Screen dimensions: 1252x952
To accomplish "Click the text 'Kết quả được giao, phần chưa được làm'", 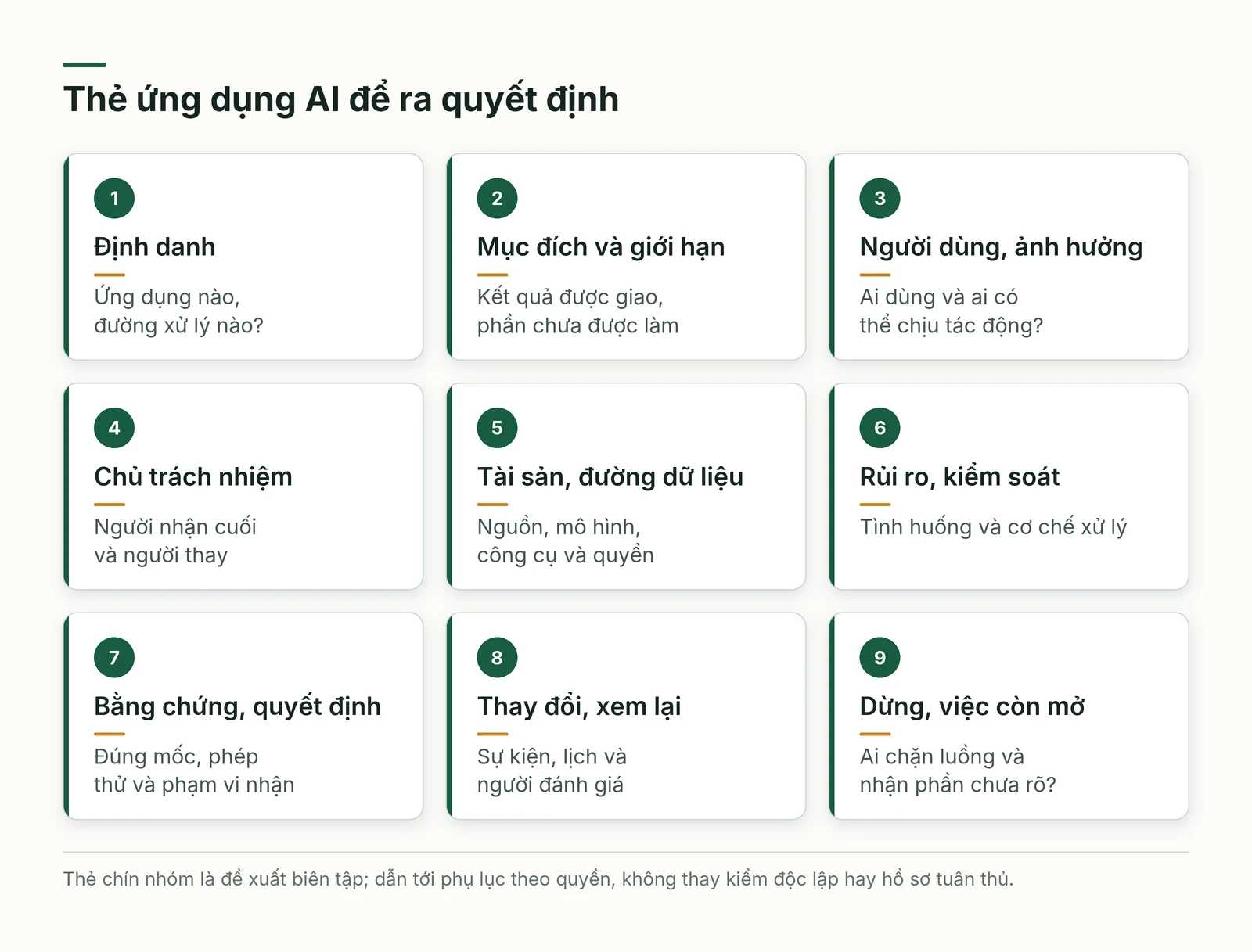I will tap(577, 311).
